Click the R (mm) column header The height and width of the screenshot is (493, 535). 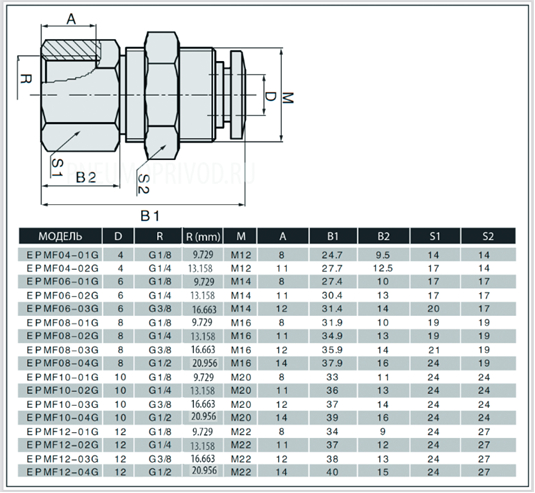point(203,236)
